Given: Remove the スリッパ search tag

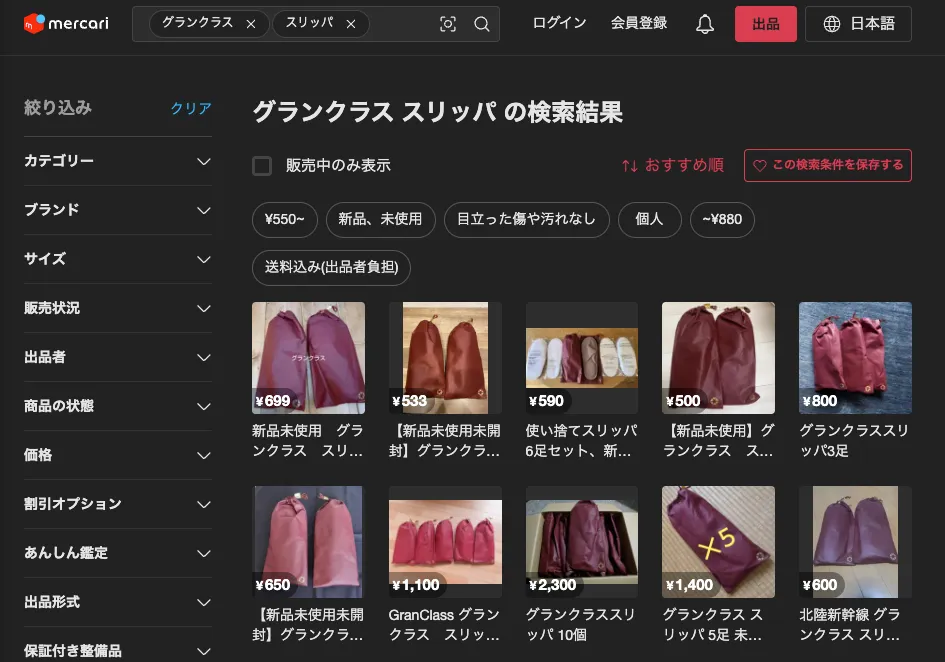Looking at the screenshot, I should [351, 24].
